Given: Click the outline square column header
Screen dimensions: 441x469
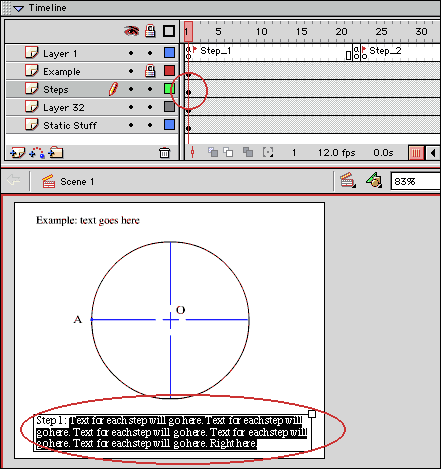Looking at the screenshot, I should tap(169, 31).
